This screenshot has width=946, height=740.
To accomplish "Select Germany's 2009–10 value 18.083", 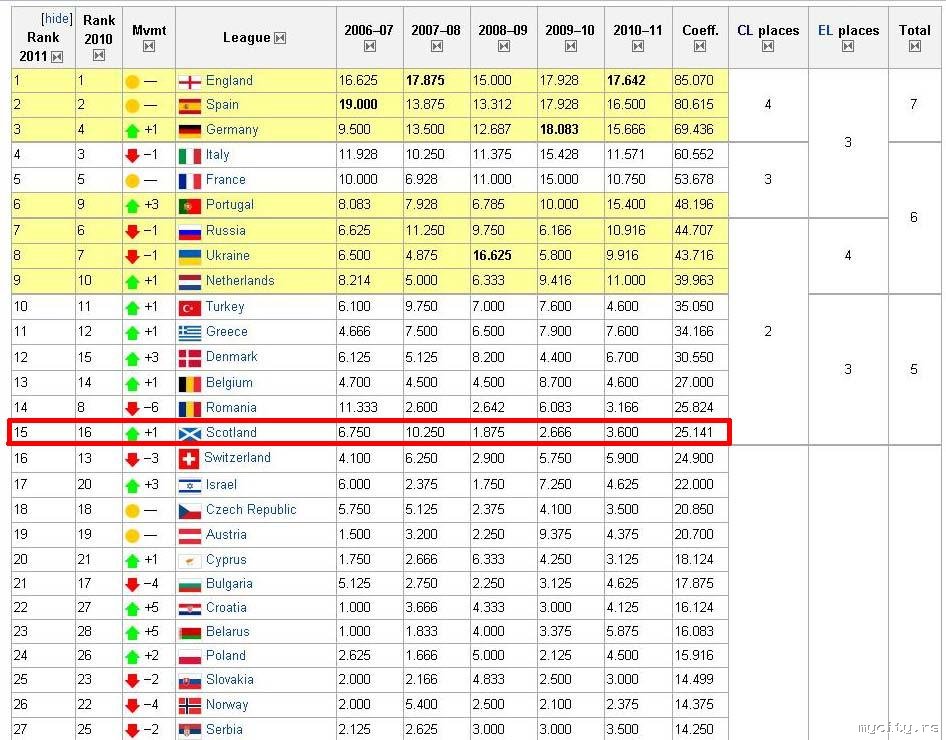I will pyautogui.click(x=559, y=129).
